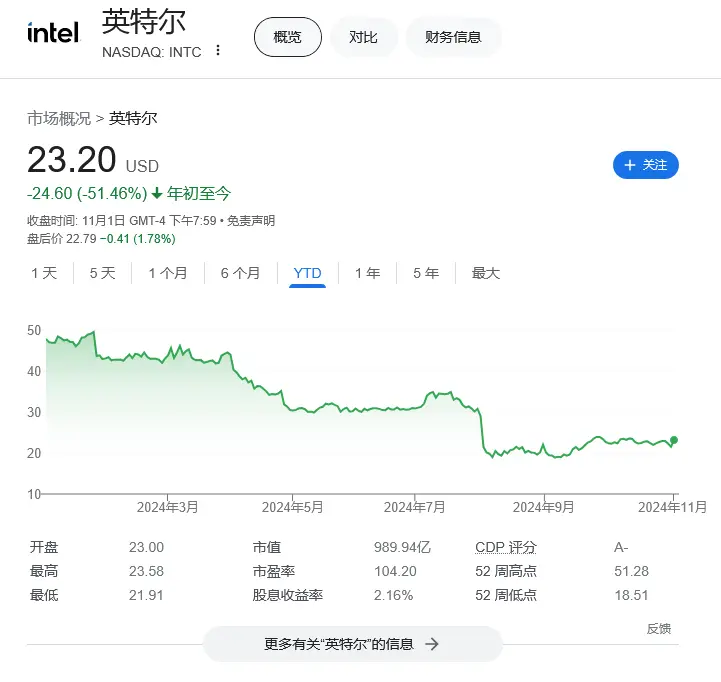Click the Intel logo
Image resolution: width=721 pixels, height=682 pixels.
[53, 33]
